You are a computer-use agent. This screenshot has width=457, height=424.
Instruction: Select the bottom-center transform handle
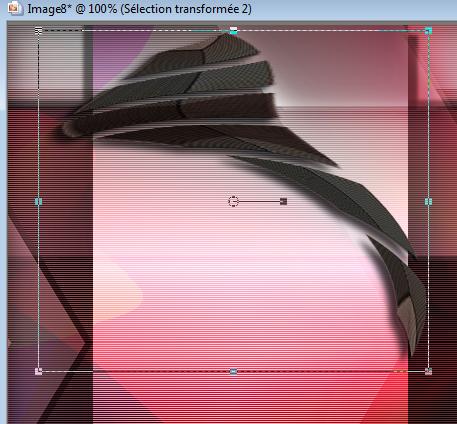234,371
